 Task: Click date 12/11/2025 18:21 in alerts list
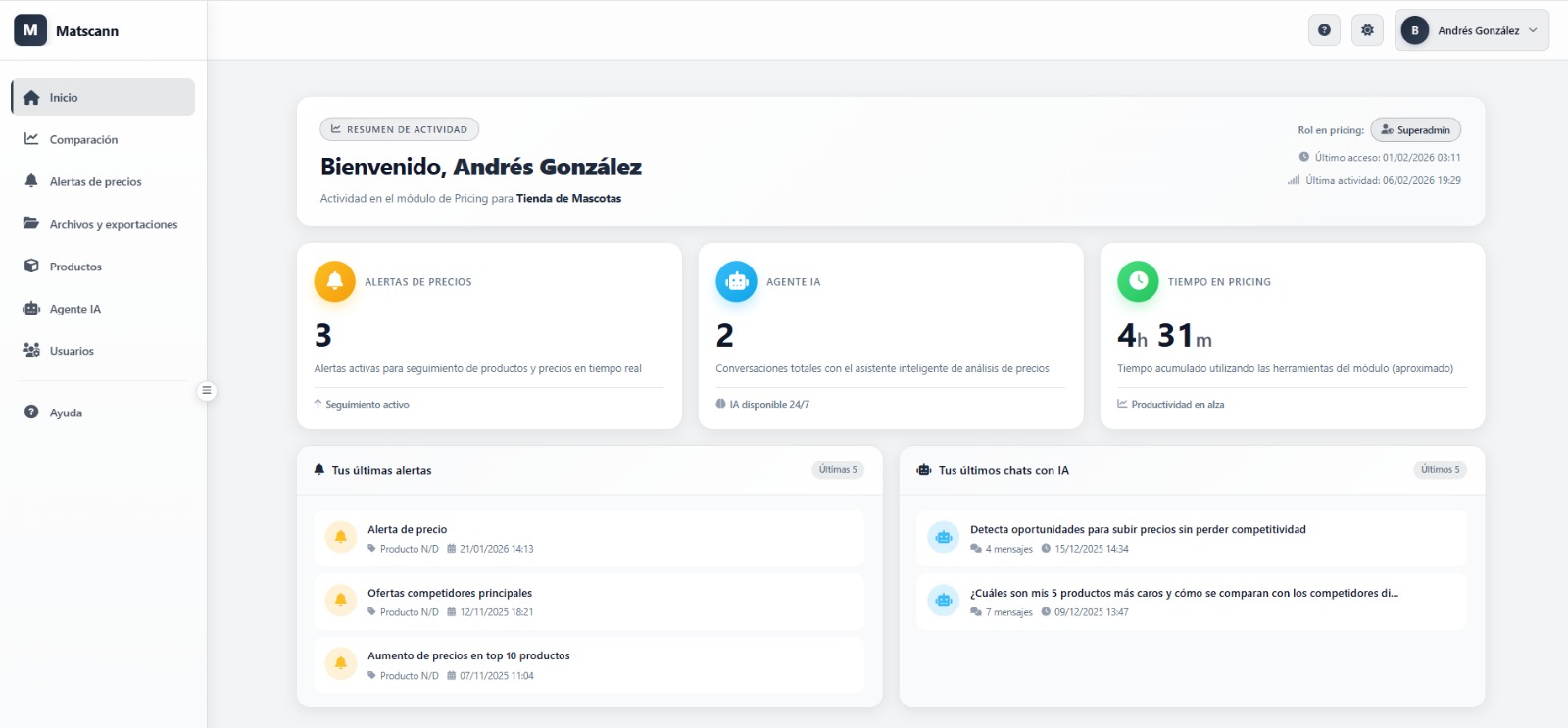coord(496,612)
